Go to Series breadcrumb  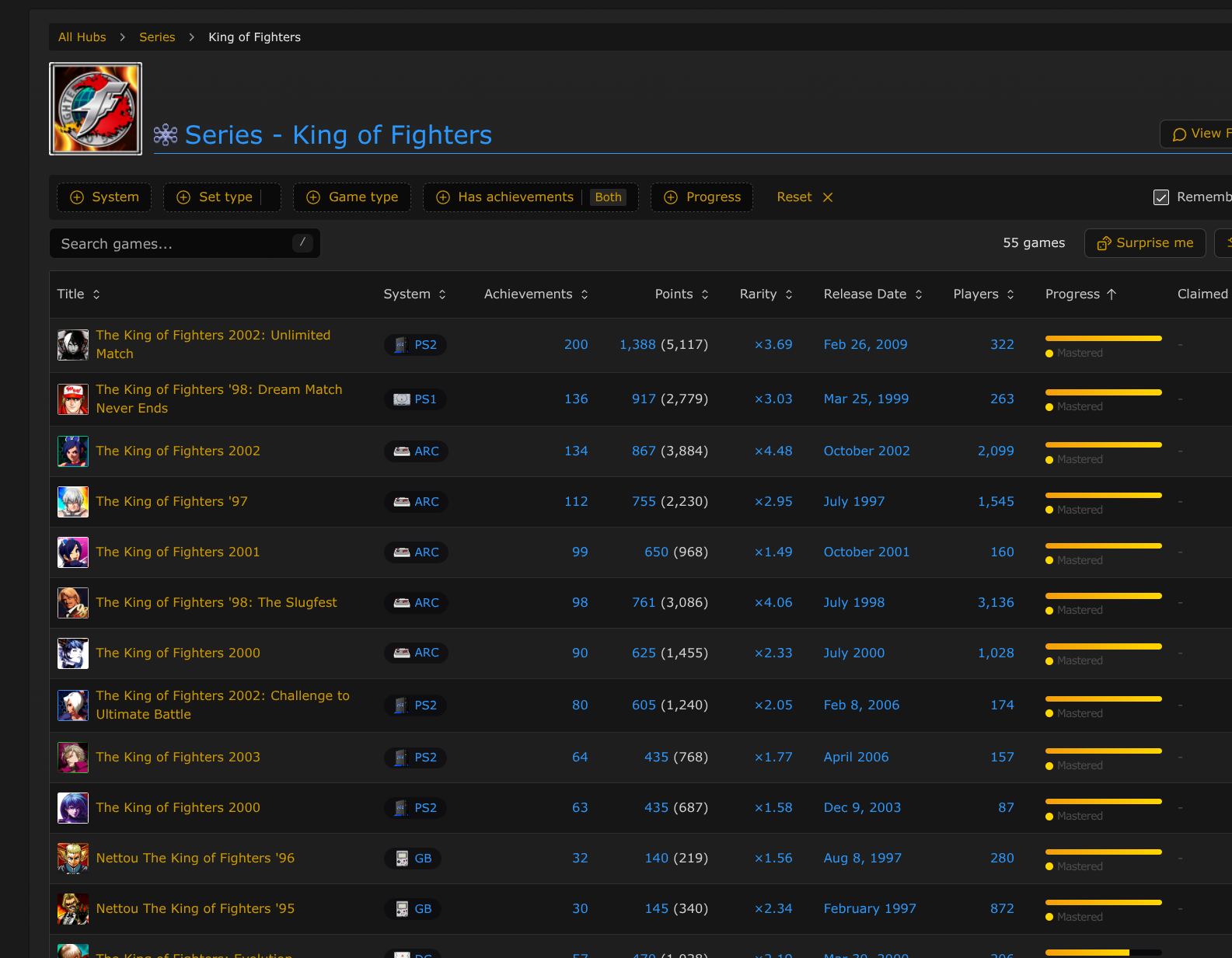pos(157,37)
